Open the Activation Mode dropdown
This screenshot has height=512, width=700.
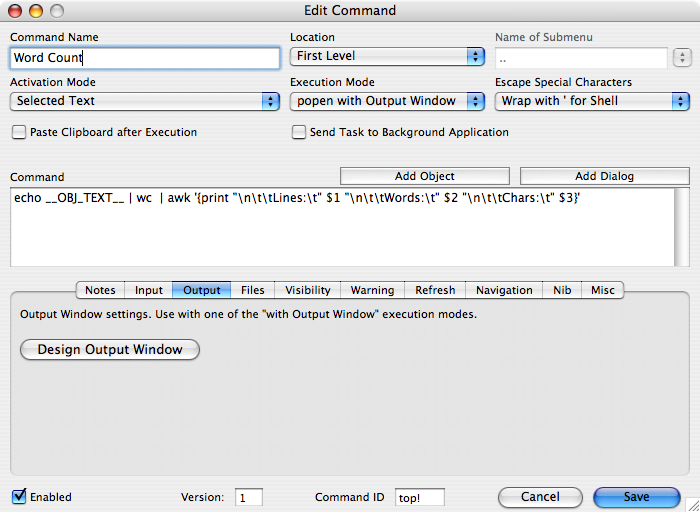pyautogui.click(x=144, y=101)
